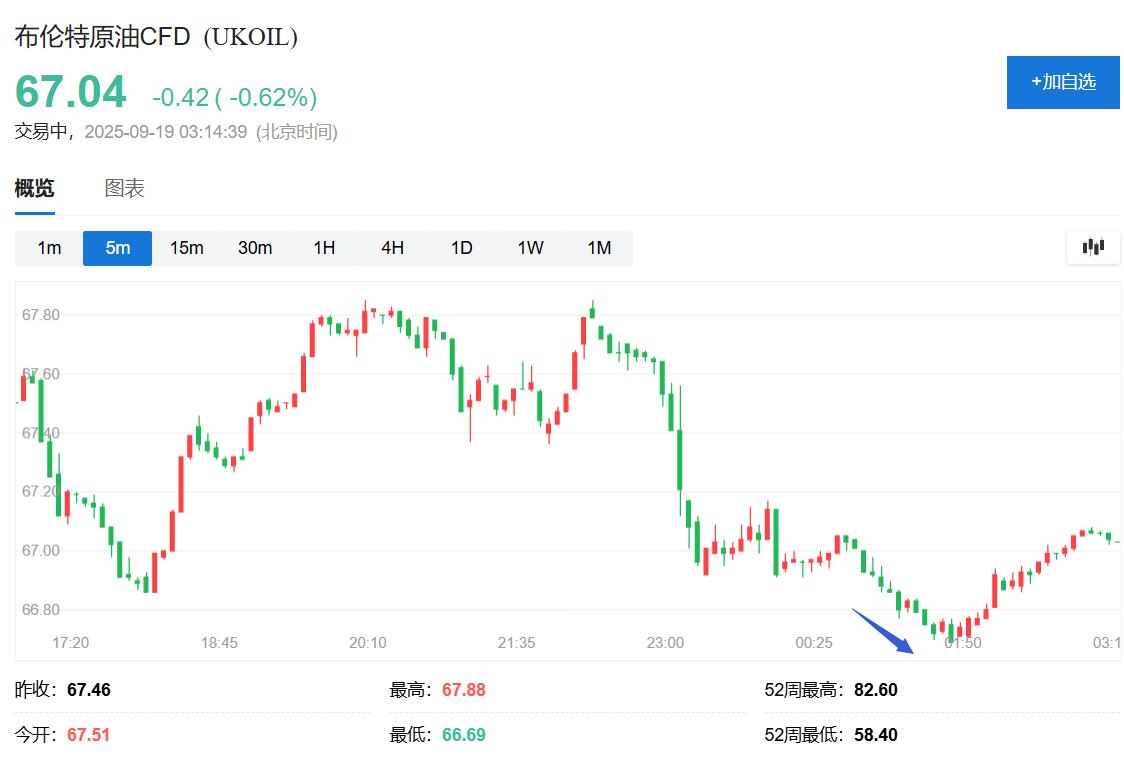
Task: Click the candlestick chart type icon
Action: (1092, 247)
